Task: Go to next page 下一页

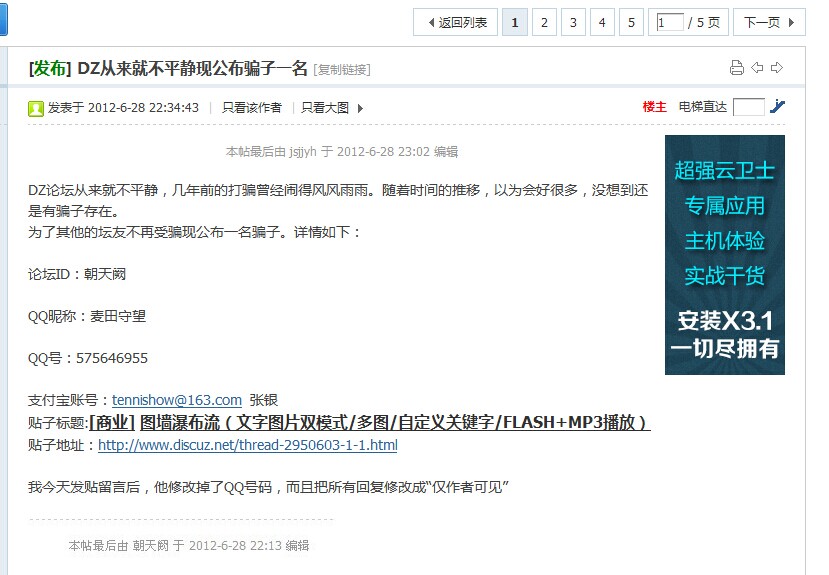Action: point(769,22)
